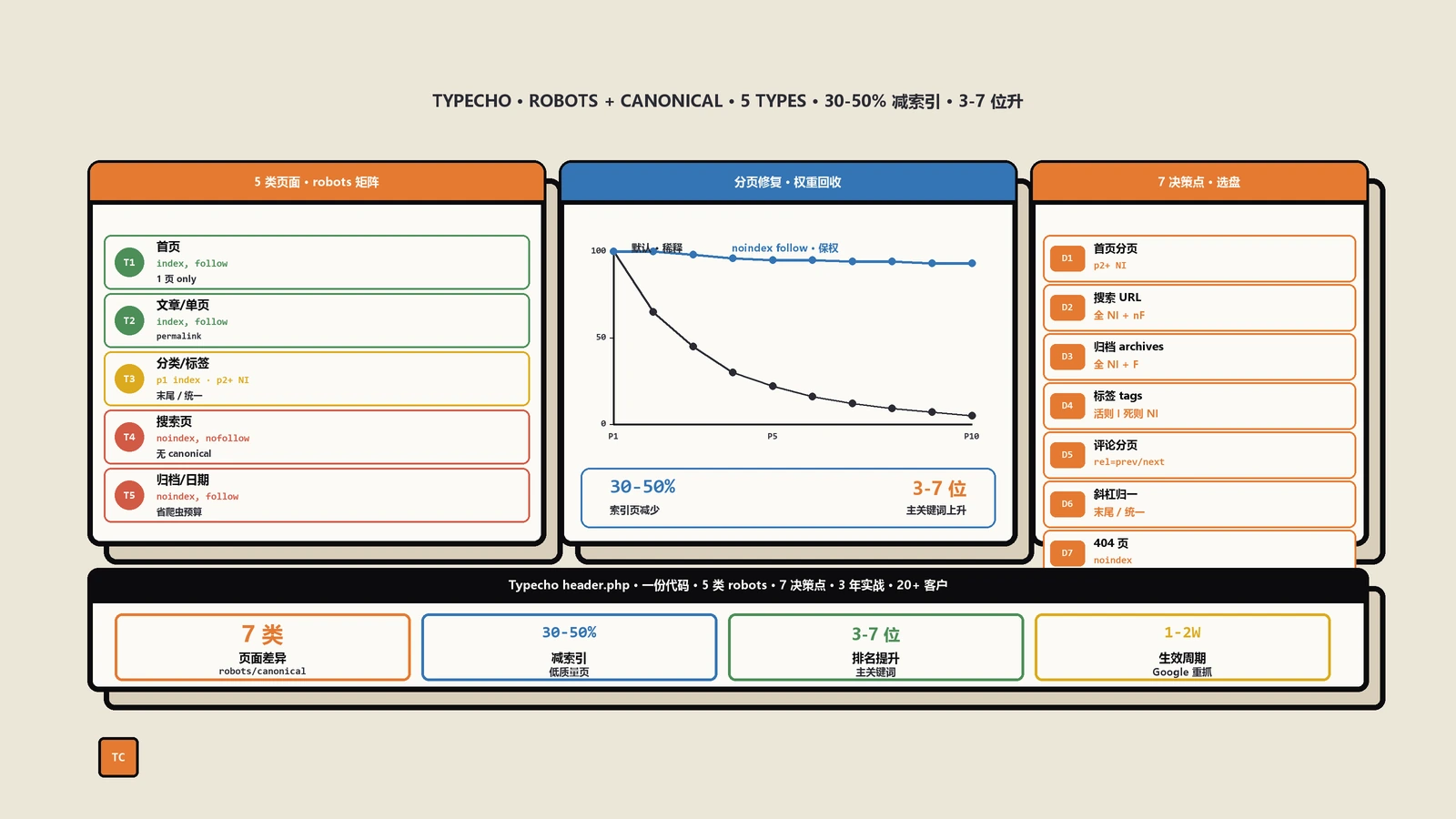The height and width of the screenshot is (819, 1456).
Task: Click the 'noindex follow · 保权' chart legend
Action: point(785,248)
